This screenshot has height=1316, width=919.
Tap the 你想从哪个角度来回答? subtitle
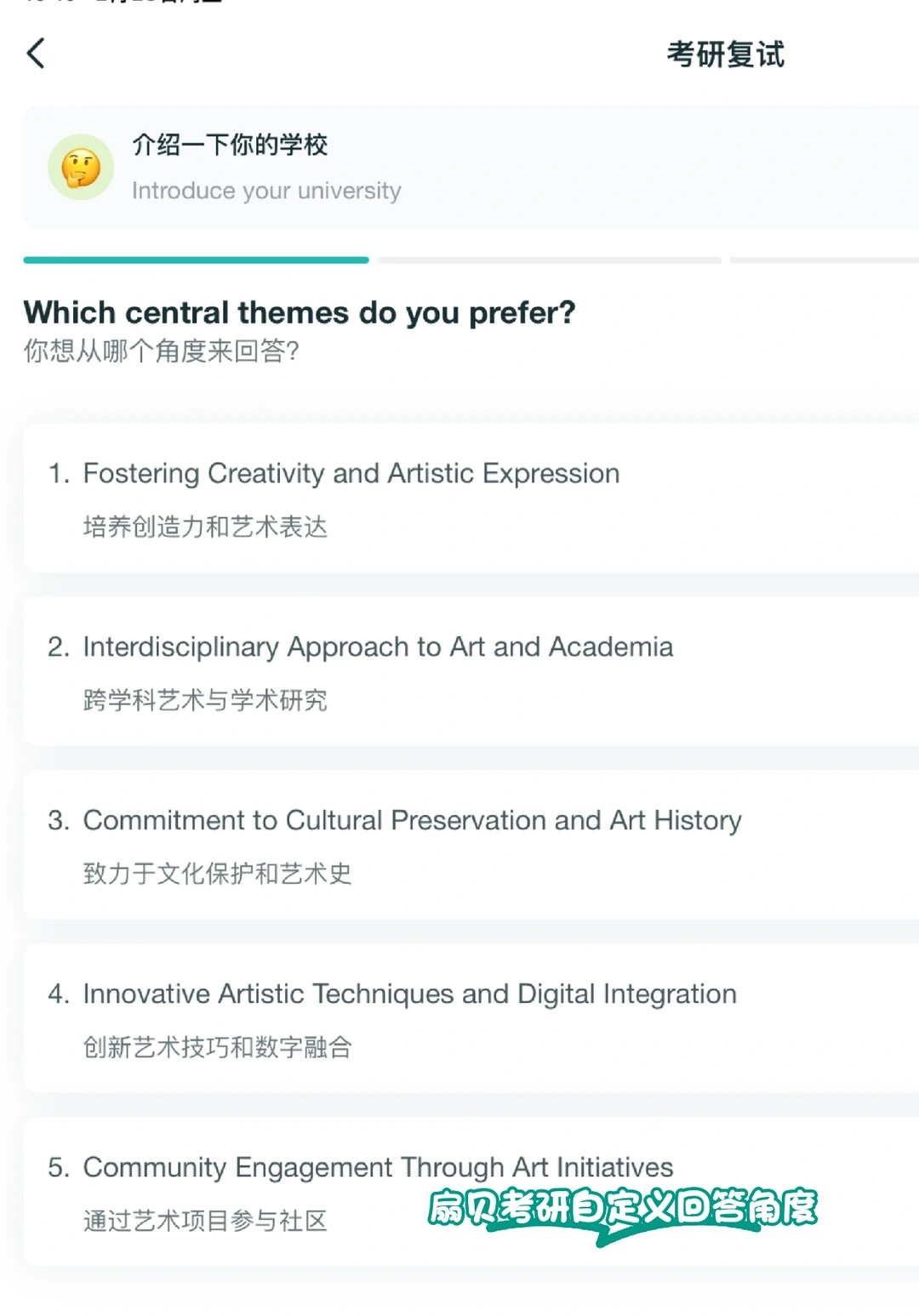(162, 350)
